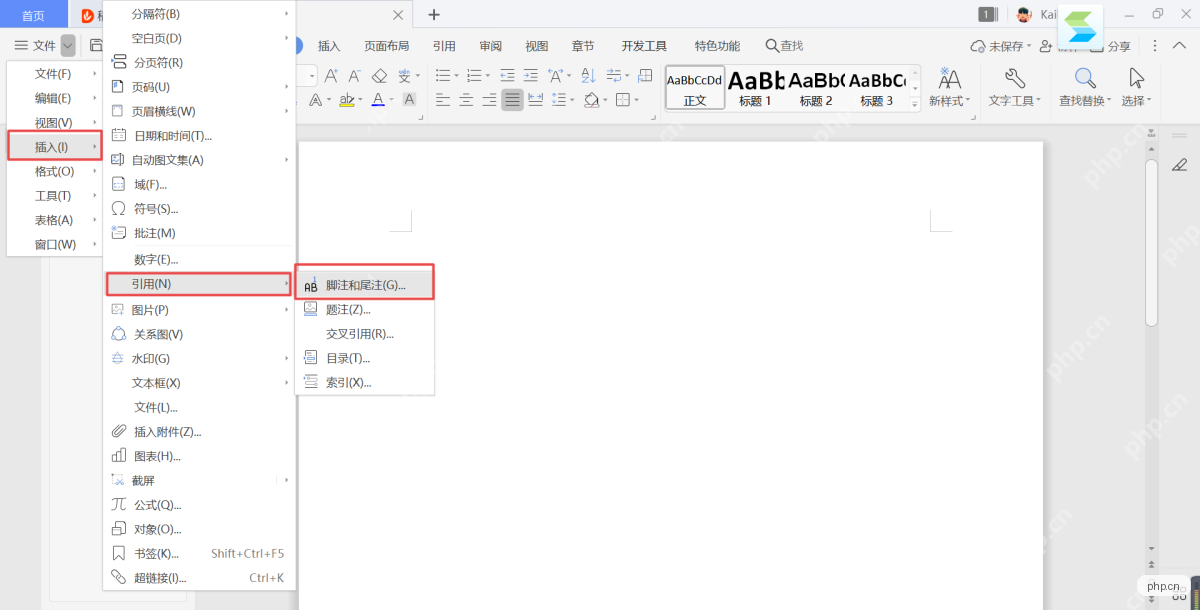Click the increase font size icon
This screenshot has height=610, width=1200.
coord(332,76)
